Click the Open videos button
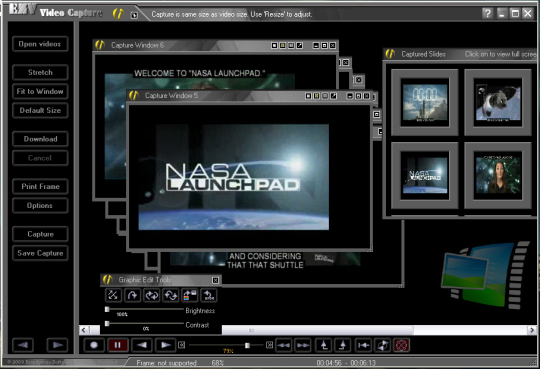Image resolution: width=540 pixels, height=369 pixels. pos(40,44)
